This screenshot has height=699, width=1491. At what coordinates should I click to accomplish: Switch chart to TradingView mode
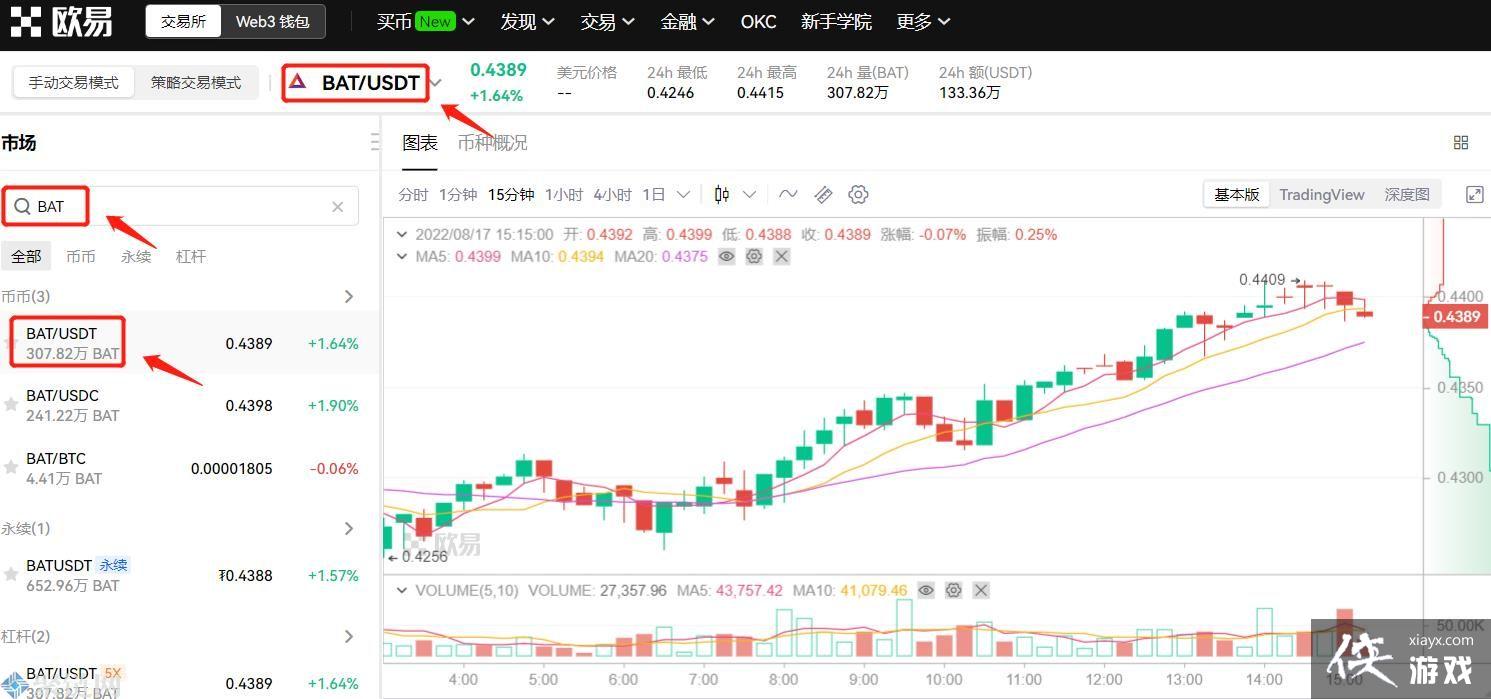[1321, 194]
